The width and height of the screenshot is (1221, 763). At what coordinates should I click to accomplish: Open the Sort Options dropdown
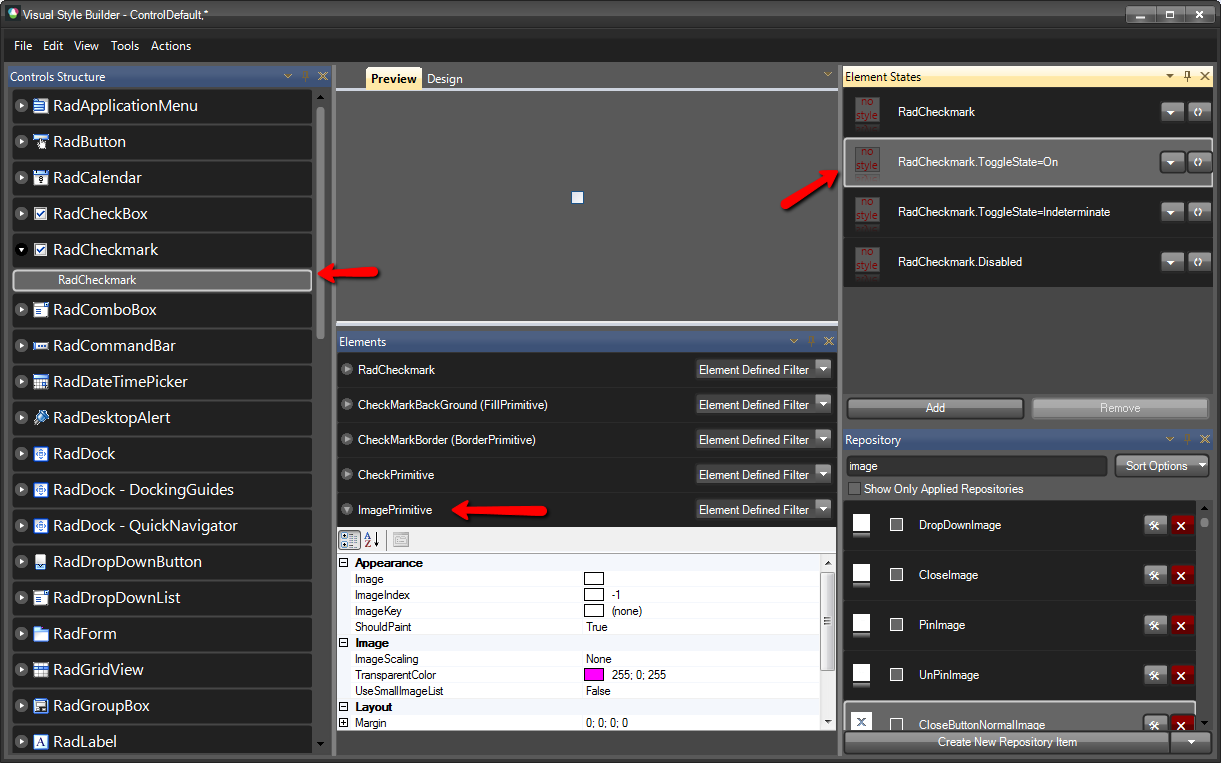coord(1161,466)
